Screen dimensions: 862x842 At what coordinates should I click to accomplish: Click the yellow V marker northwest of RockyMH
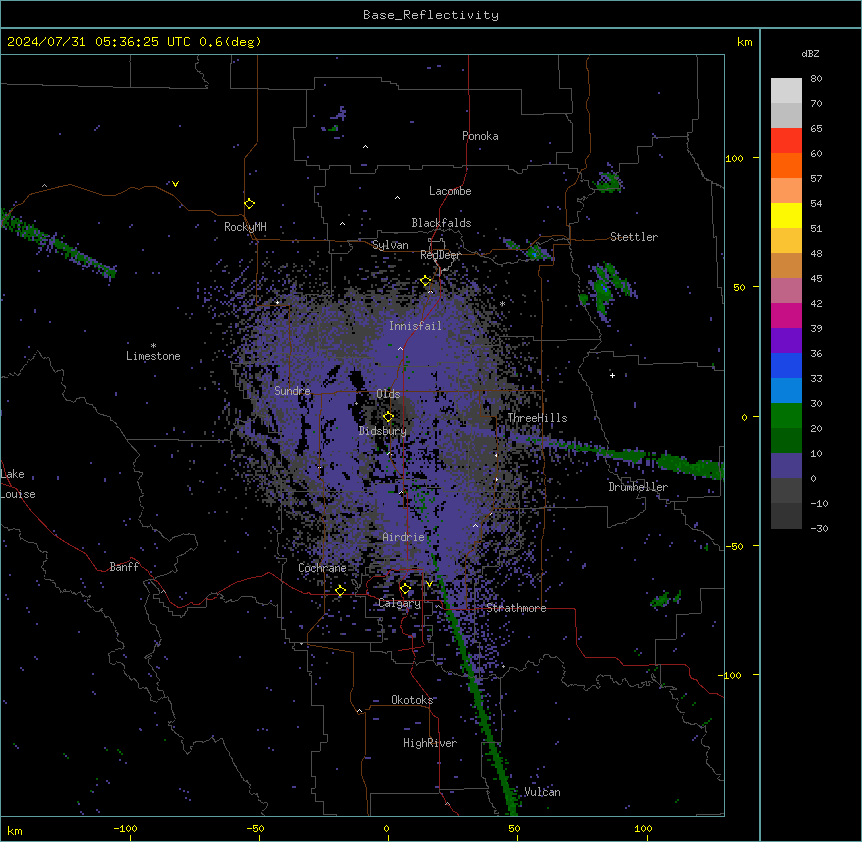pos(175,184)
